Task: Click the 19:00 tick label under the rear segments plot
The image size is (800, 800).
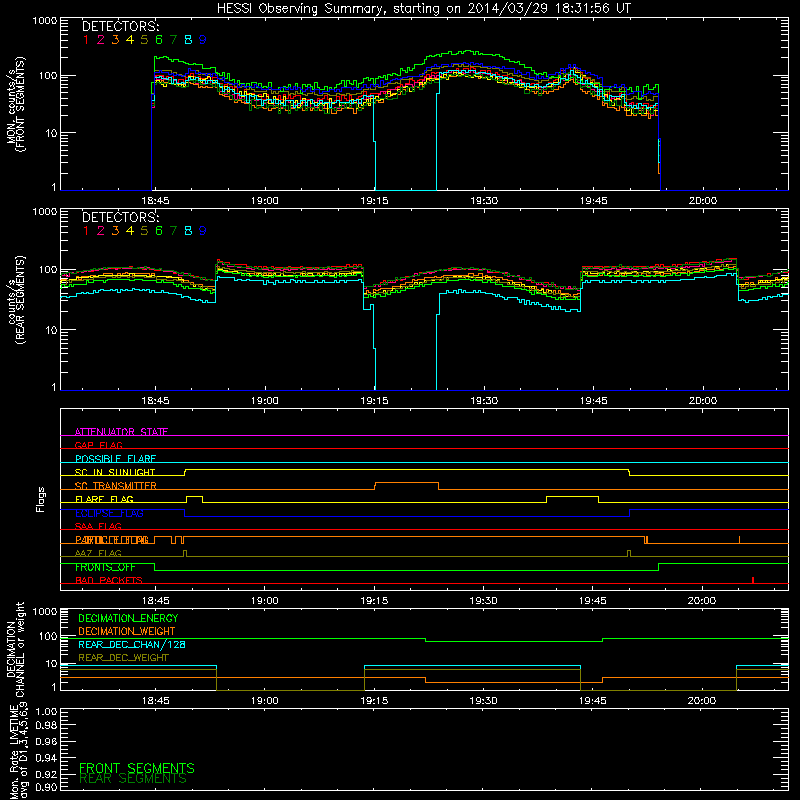Action: (x=265, y=401)
